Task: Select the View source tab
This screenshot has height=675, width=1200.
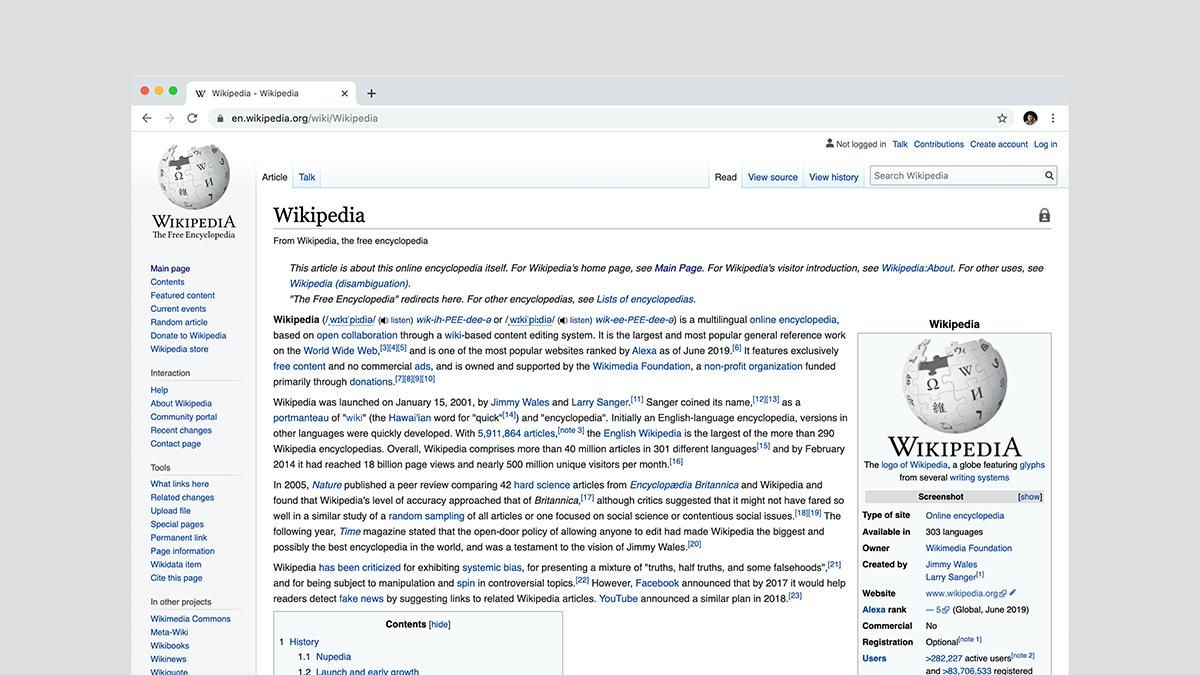Action: point(772,177)
